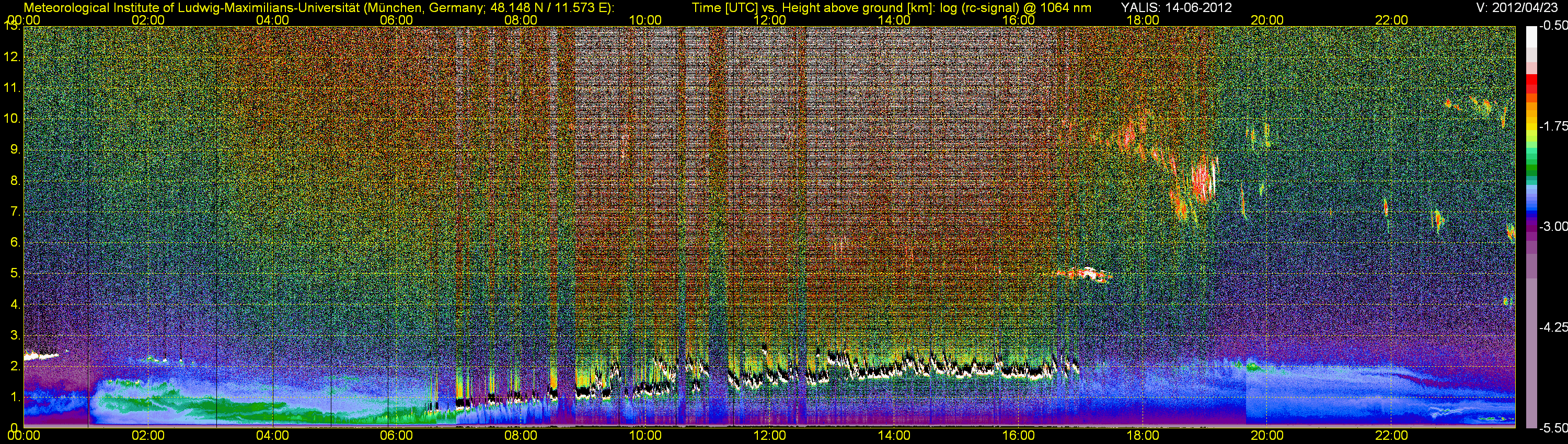The width and height of the screenshot is (1568, 444).
Task: Click the "-1.75" color scale value
Action: coord(1553,126)
